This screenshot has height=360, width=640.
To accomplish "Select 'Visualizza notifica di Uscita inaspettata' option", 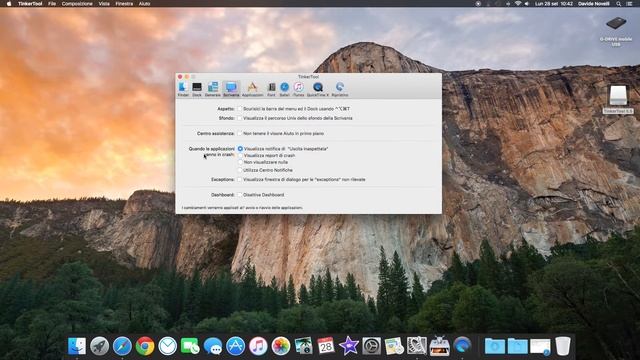I will click(240, 149).
